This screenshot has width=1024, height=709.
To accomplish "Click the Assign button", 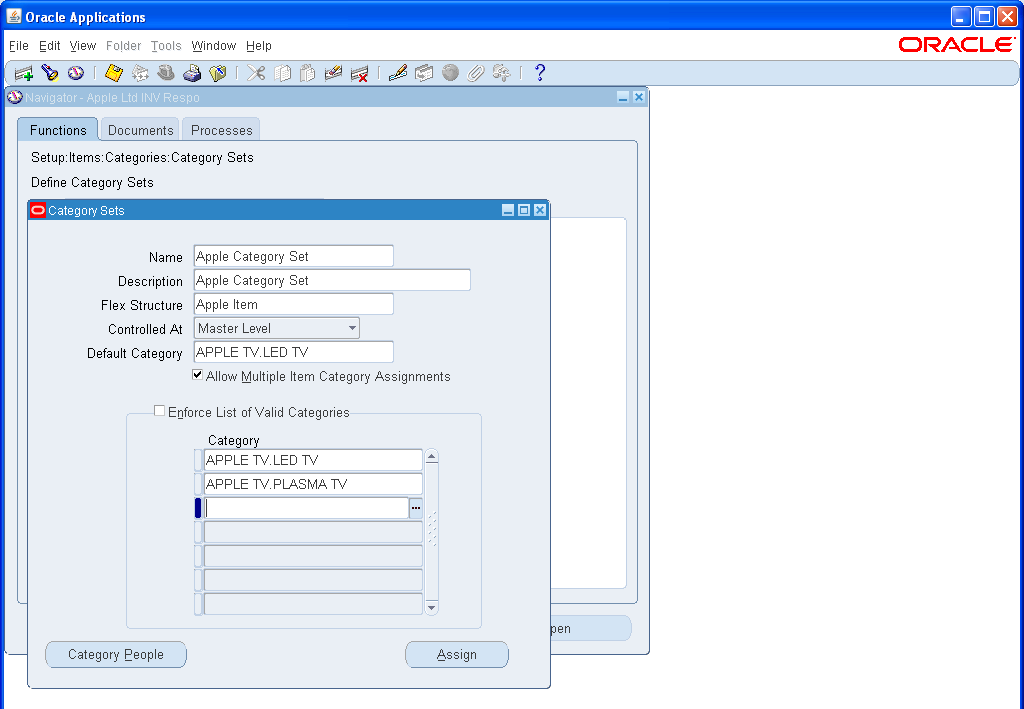I will click(456, 654).
